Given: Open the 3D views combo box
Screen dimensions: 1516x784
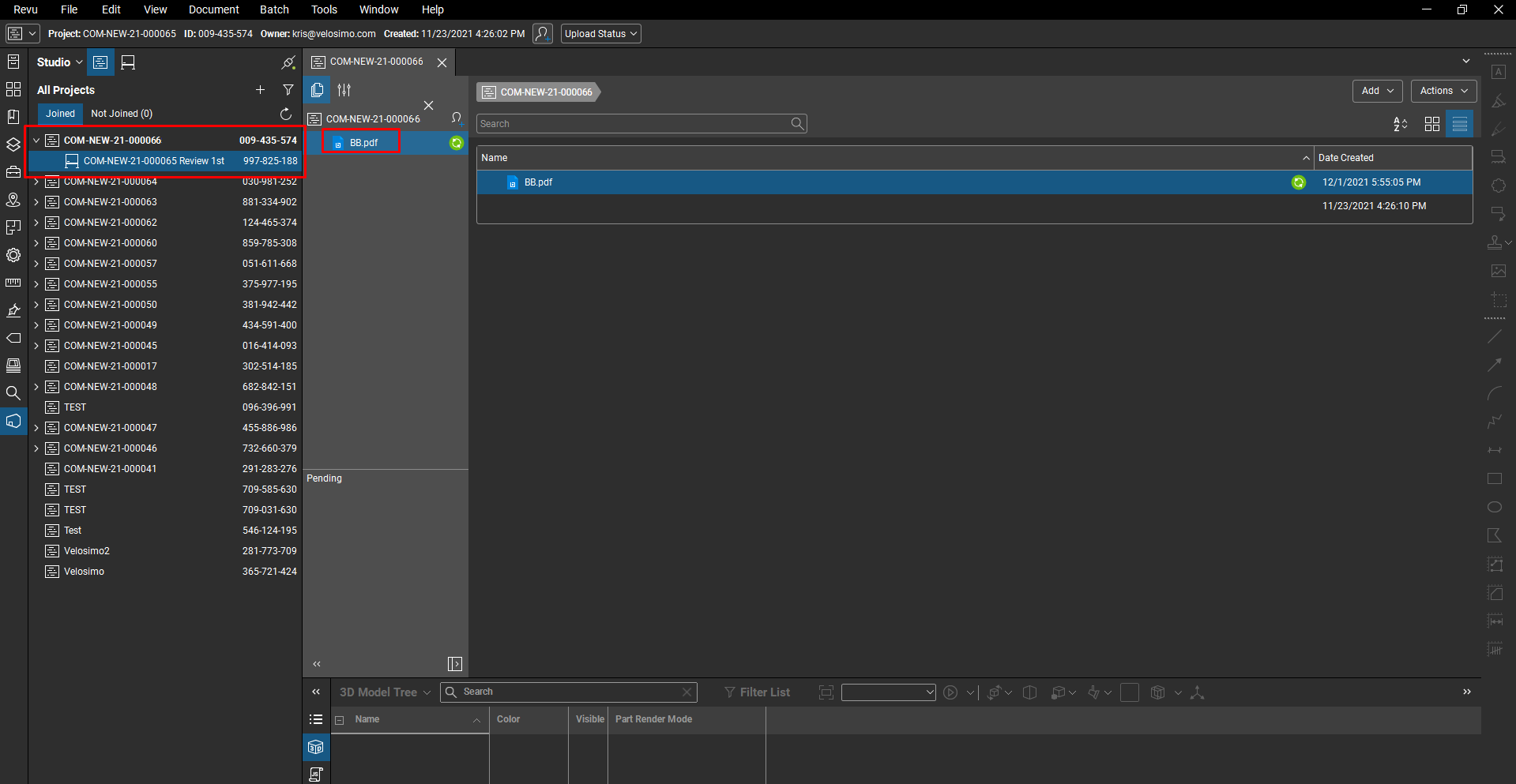Looking at the screenshot, I should 889,692.
